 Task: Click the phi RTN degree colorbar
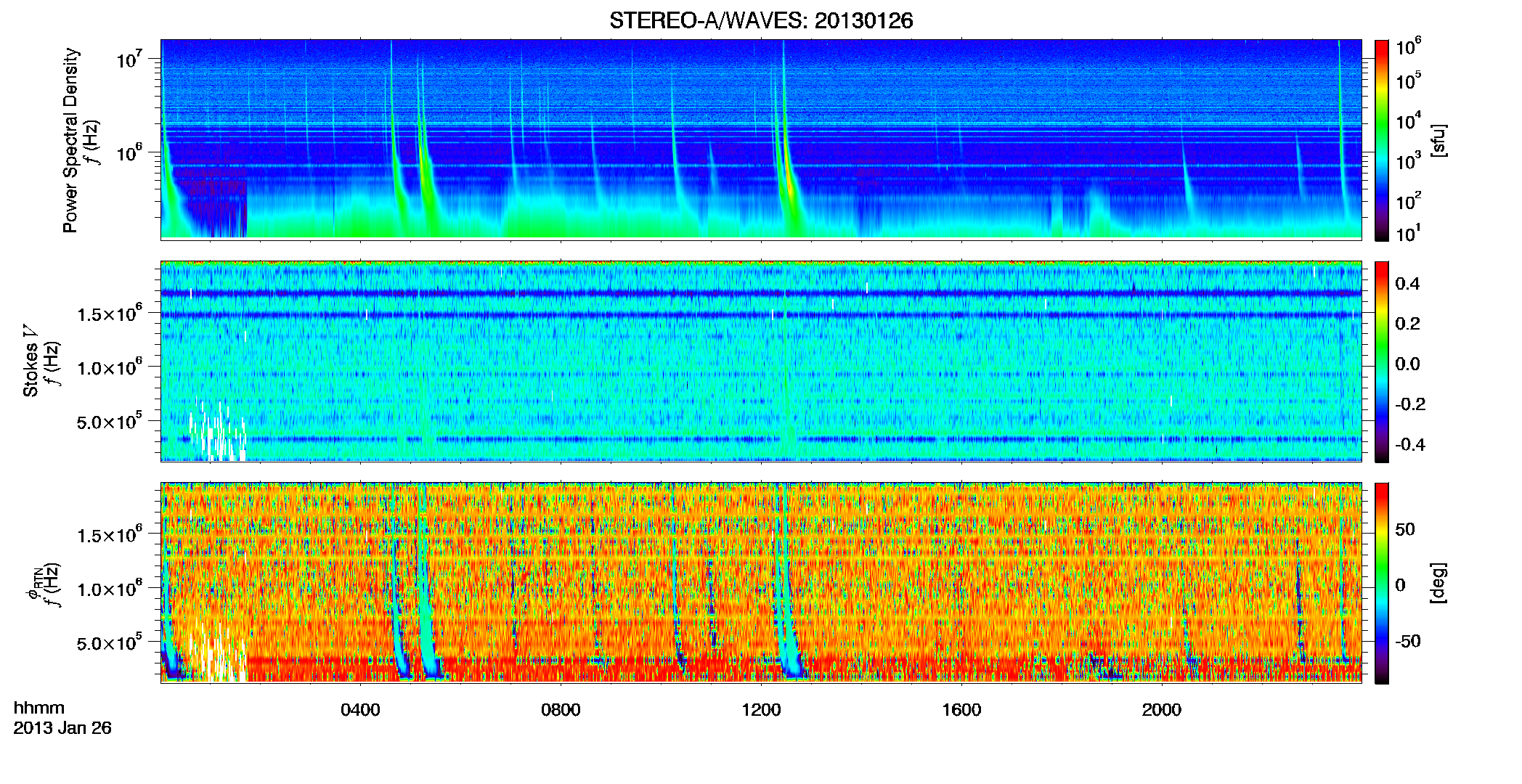pyautogui.click(x=1382, y=583)
